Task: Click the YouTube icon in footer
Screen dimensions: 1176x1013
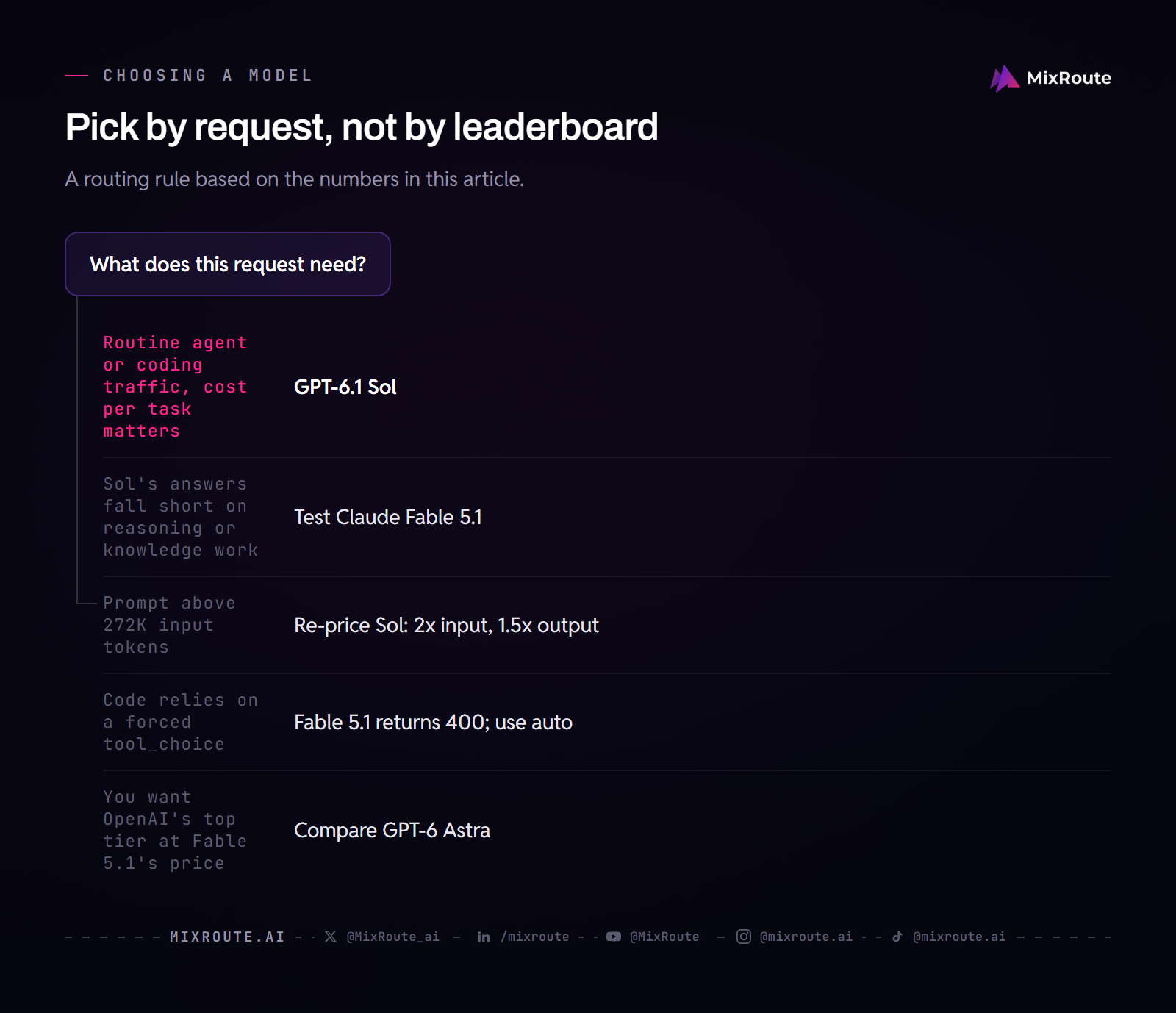Action: [614, 937]
